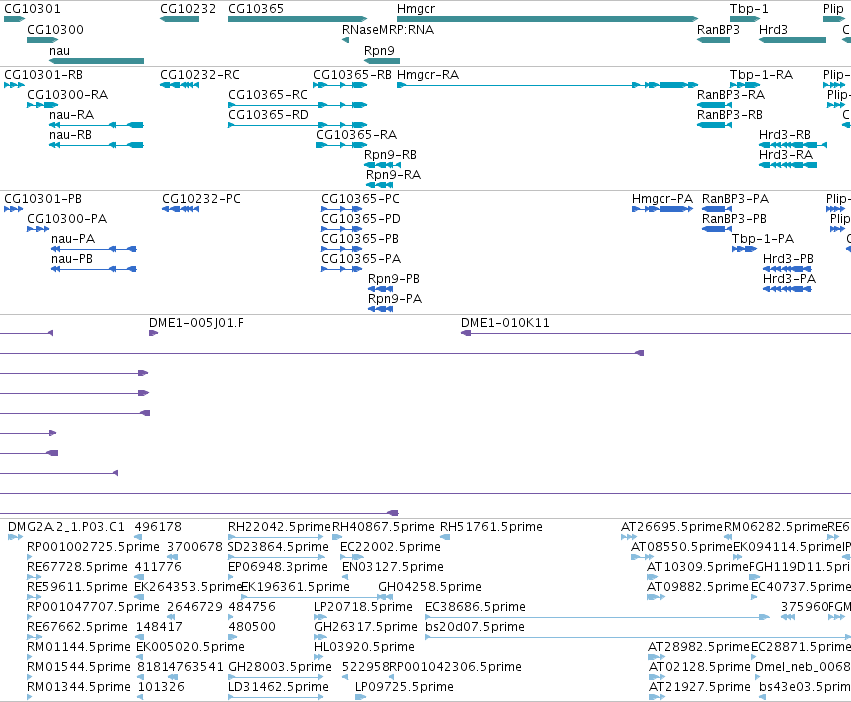This screenshot has height=702, width=851.
Task: Click the LP09725.5prime EST label
Action: coord(404,687)
